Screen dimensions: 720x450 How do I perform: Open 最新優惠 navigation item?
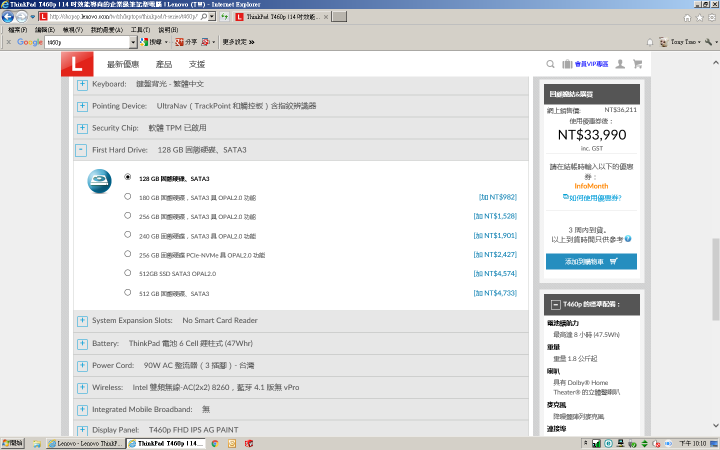123,64
